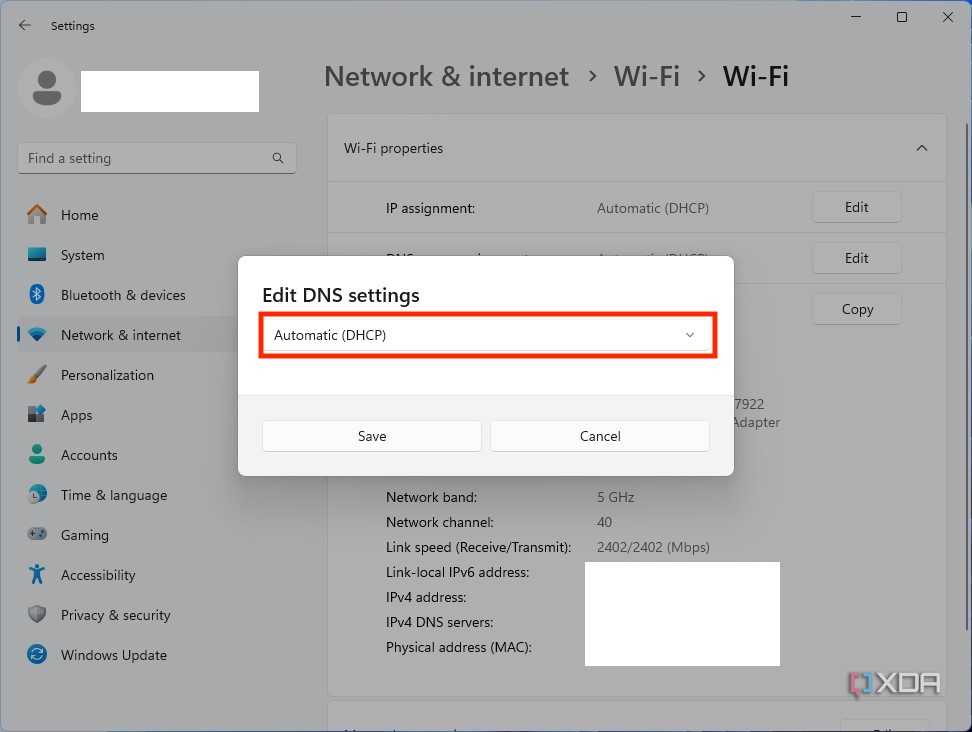
Task: Click the Home house icon
Action: click(x=37, y=214)
